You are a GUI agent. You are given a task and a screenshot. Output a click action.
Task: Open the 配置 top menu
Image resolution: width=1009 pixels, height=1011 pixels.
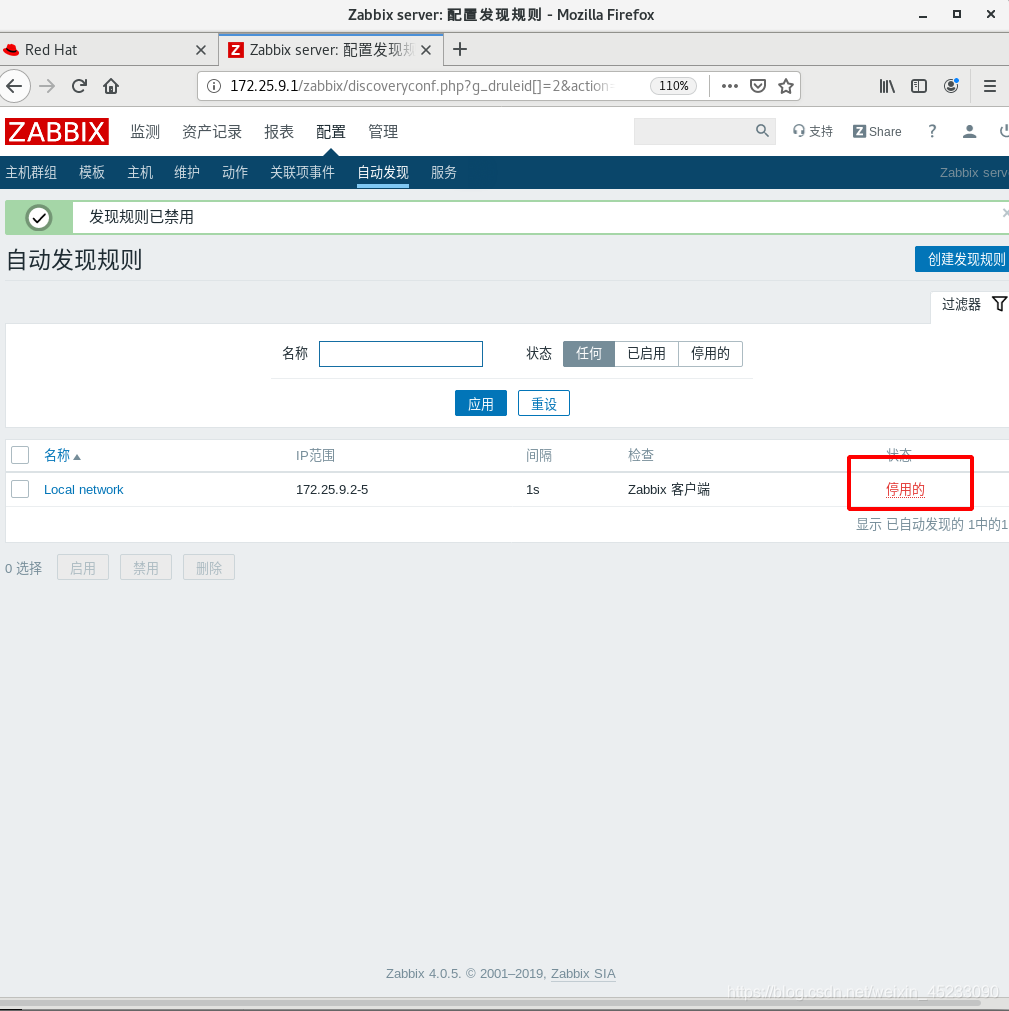pos(331,132)
